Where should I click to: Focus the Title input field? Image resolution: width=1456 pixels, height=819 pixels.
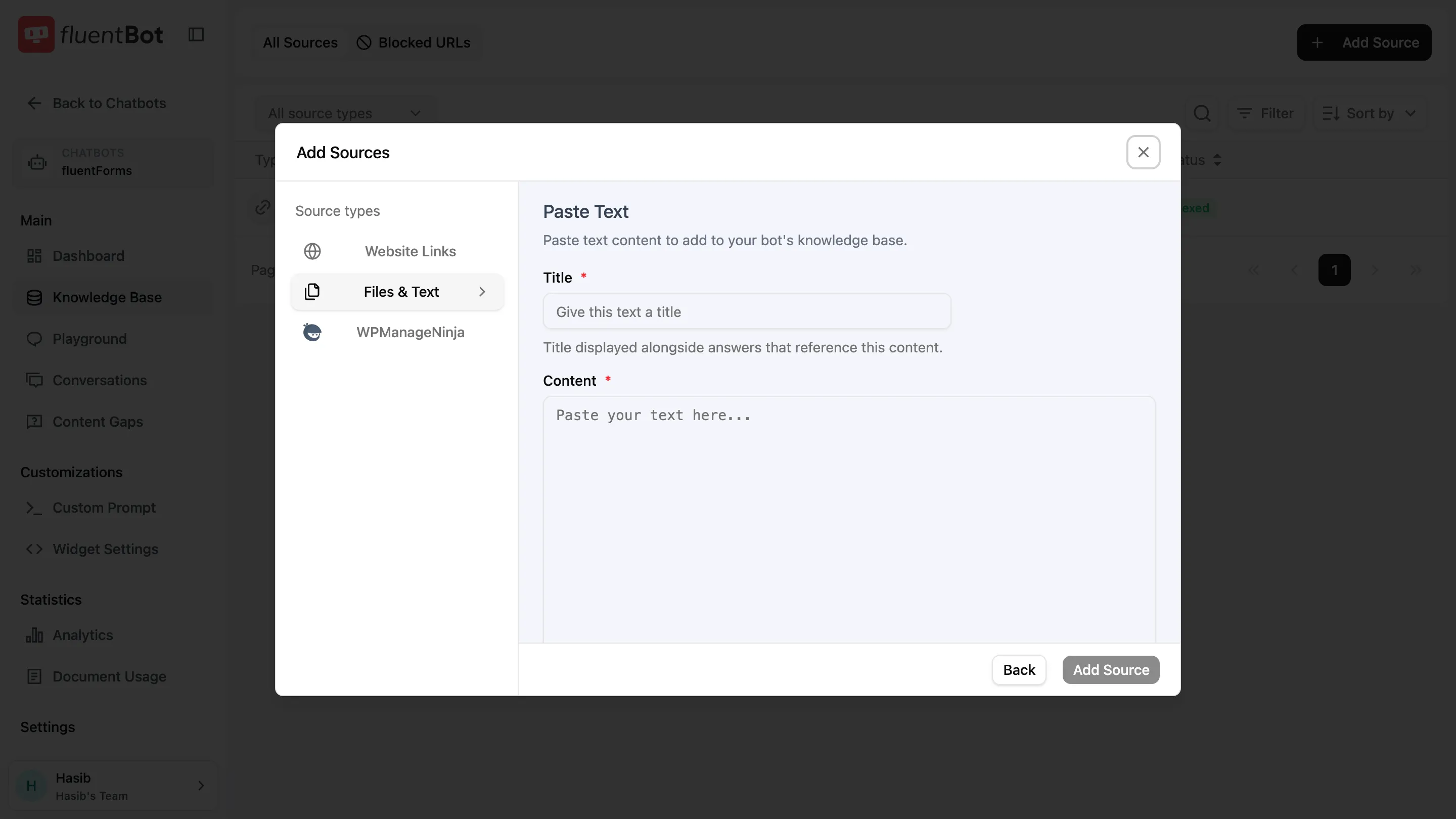click(747, 312)
